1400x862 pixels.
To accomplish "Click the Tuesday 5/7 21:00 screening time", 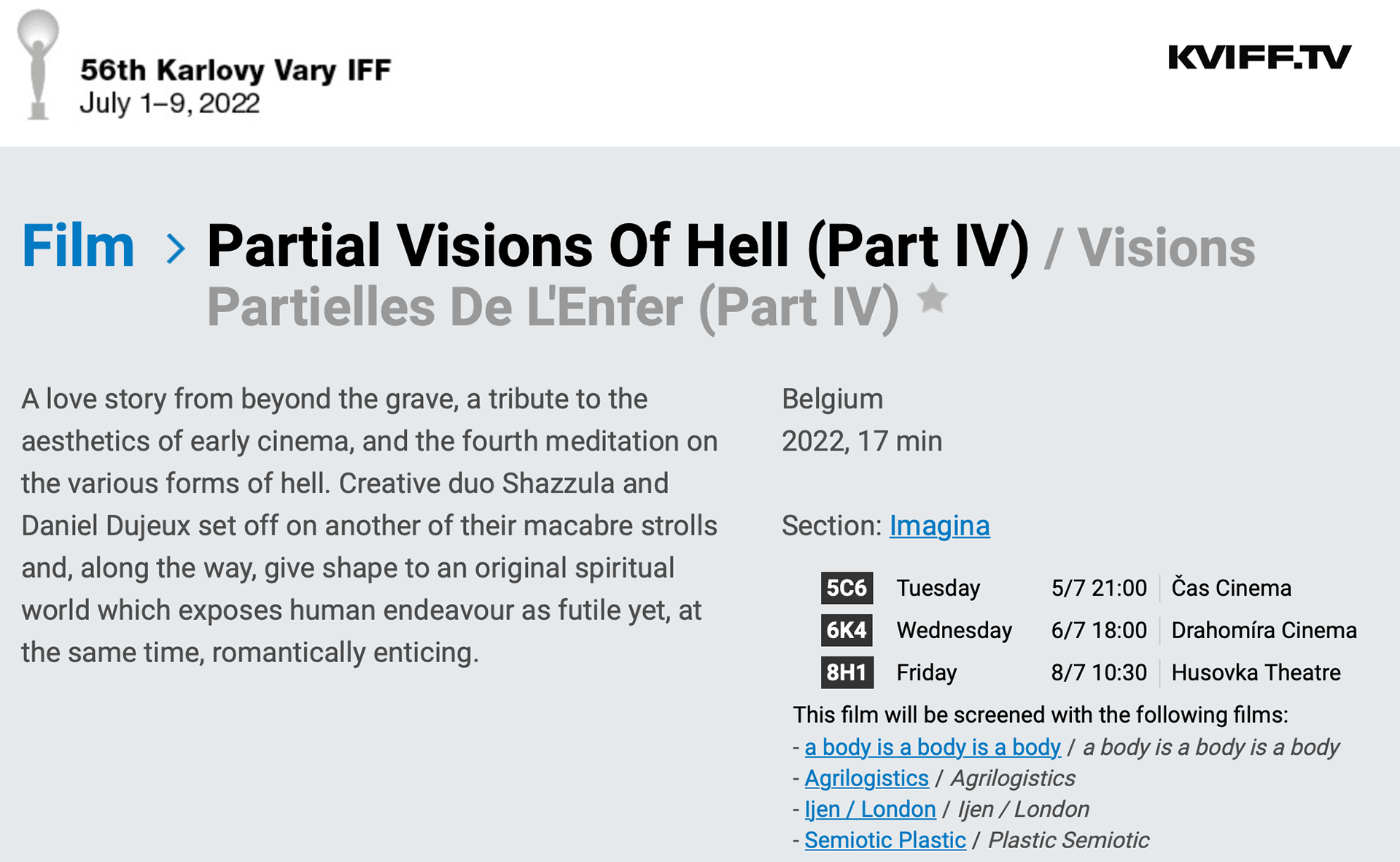I will tap(1098, 588).
